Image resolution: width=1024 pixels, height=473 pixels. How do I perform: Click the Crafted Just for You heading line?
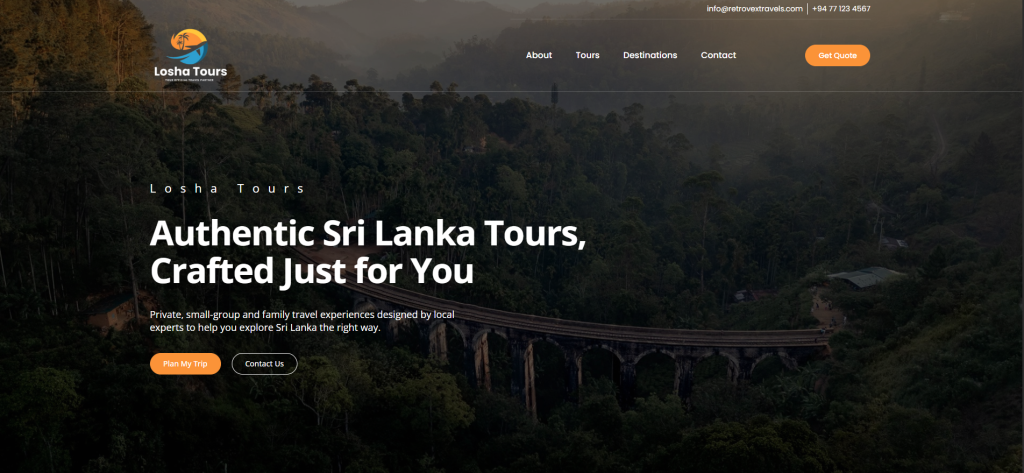click(312, 271)
